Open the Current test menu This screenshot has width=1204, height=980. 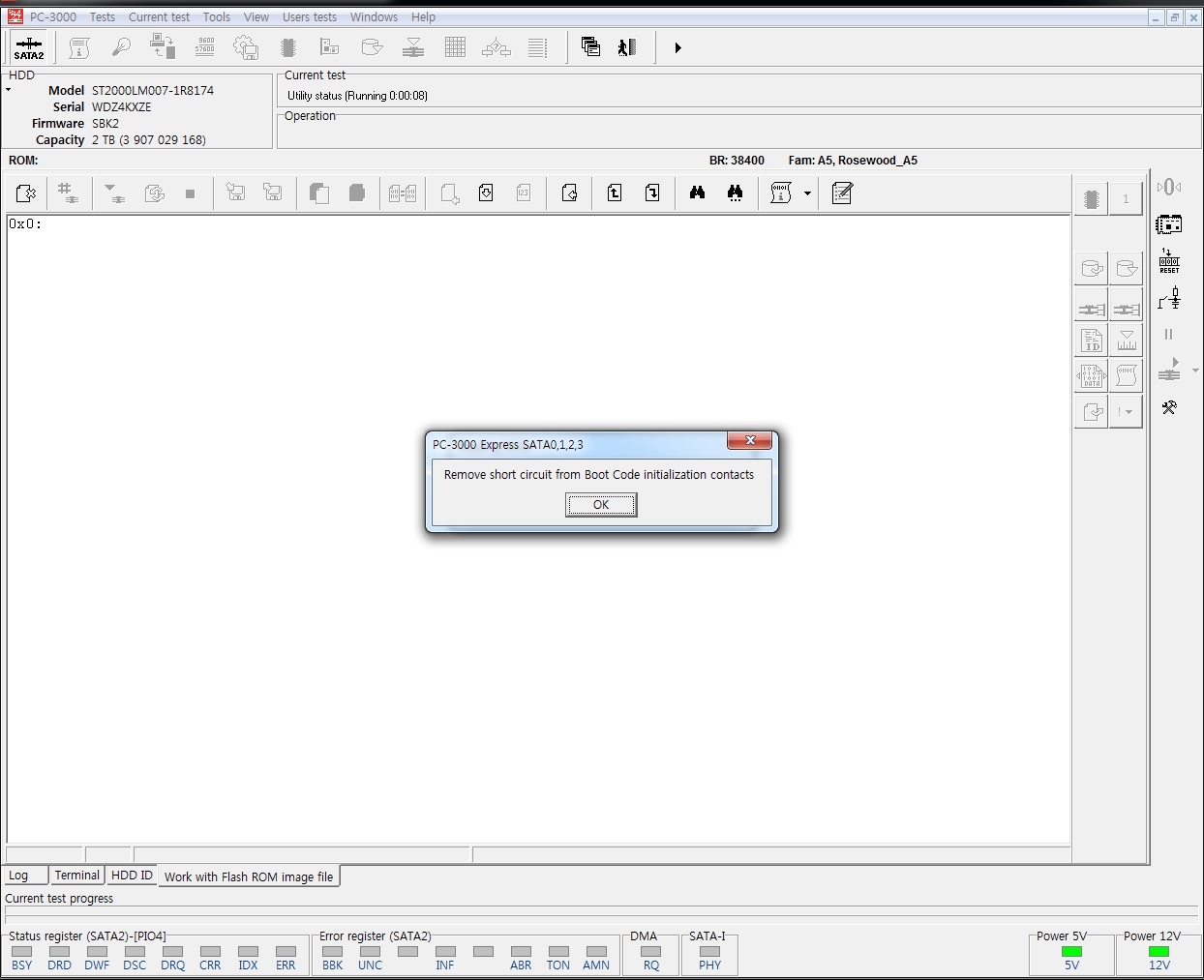159,16
